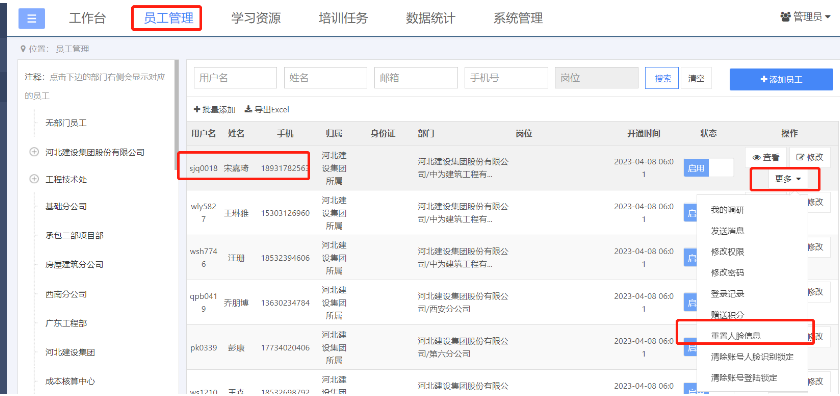Focus the 用户名 search field

coord(235,78)
